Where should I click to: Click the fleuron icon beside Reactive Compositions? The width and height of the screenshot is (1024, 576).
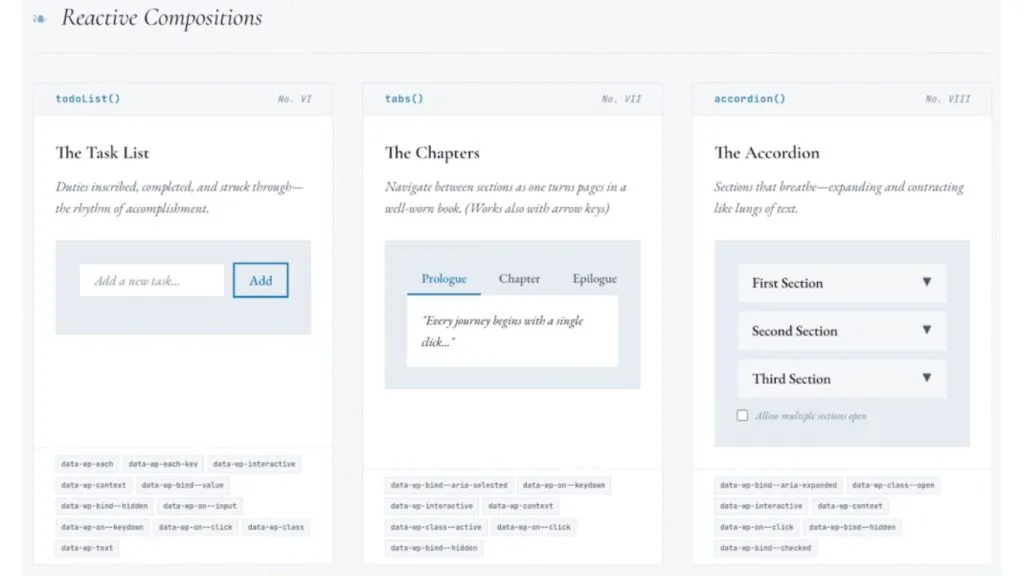[x=39, y=19]
